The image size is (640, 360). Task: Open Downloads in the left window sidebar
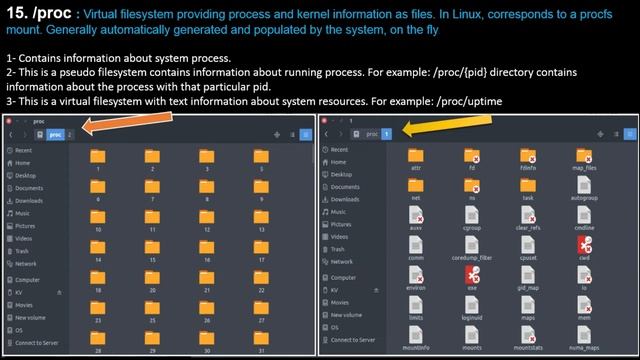25,201
